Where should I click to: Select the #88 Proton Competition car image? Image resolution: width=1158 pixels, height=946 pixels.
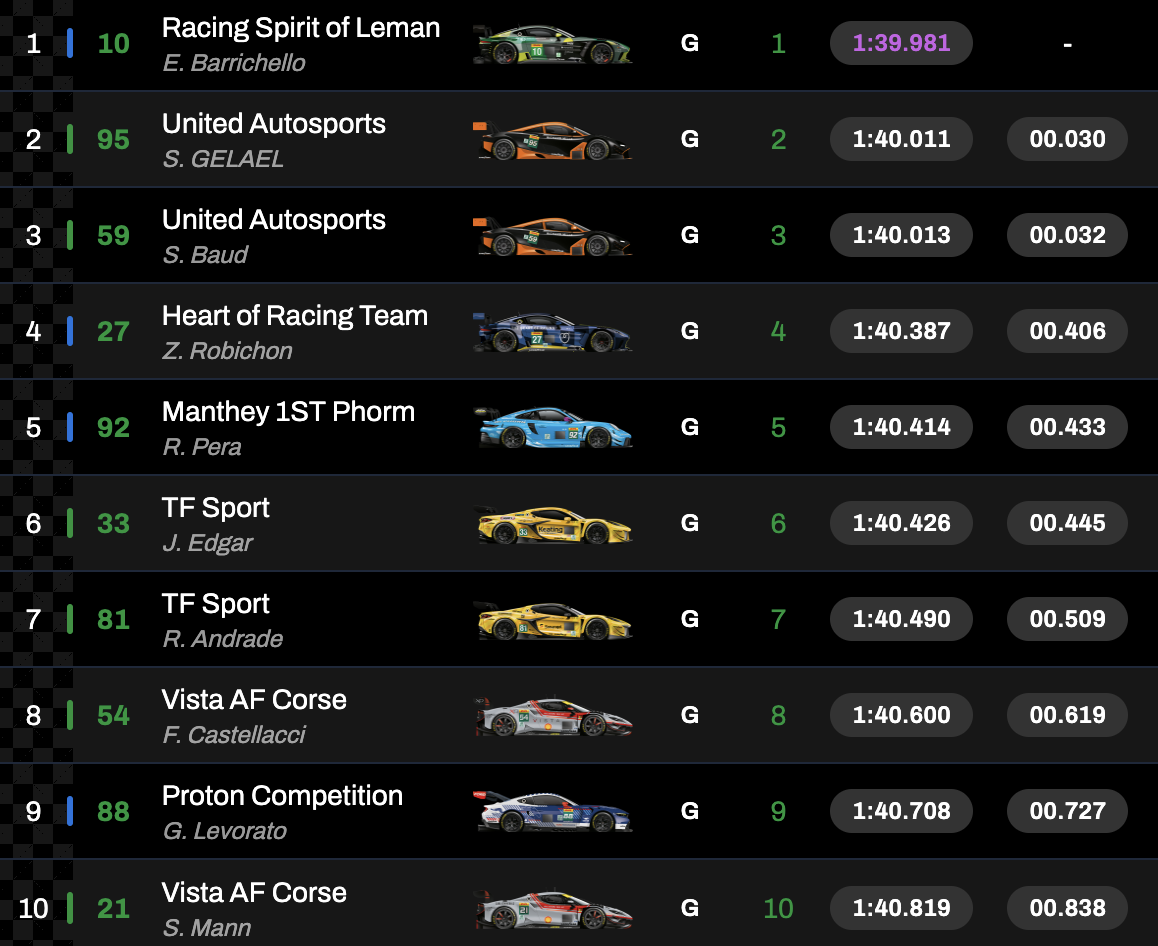coord(552,812)
